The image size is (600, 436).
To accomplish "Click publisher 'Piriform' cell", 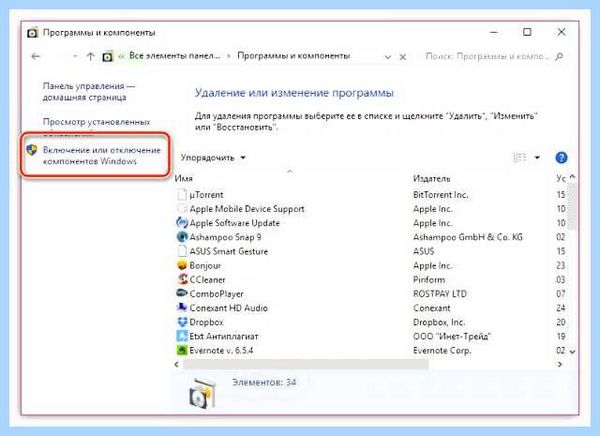I will coord(429,280).
